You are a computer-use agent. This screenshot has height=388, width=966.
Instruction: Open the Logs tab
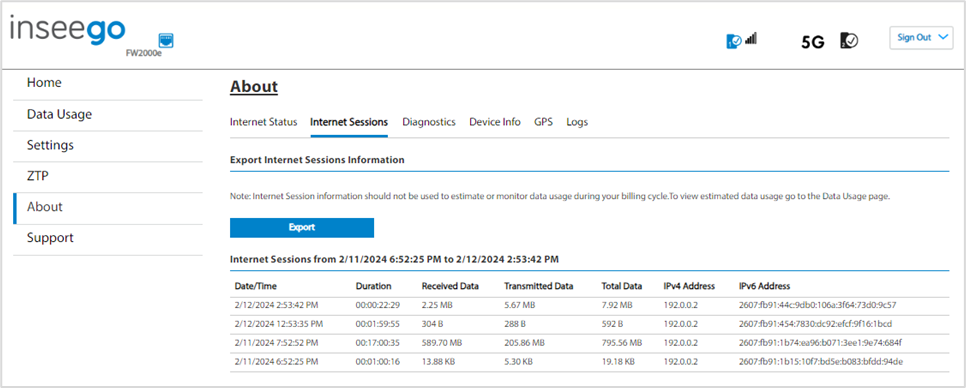[577, 122]
